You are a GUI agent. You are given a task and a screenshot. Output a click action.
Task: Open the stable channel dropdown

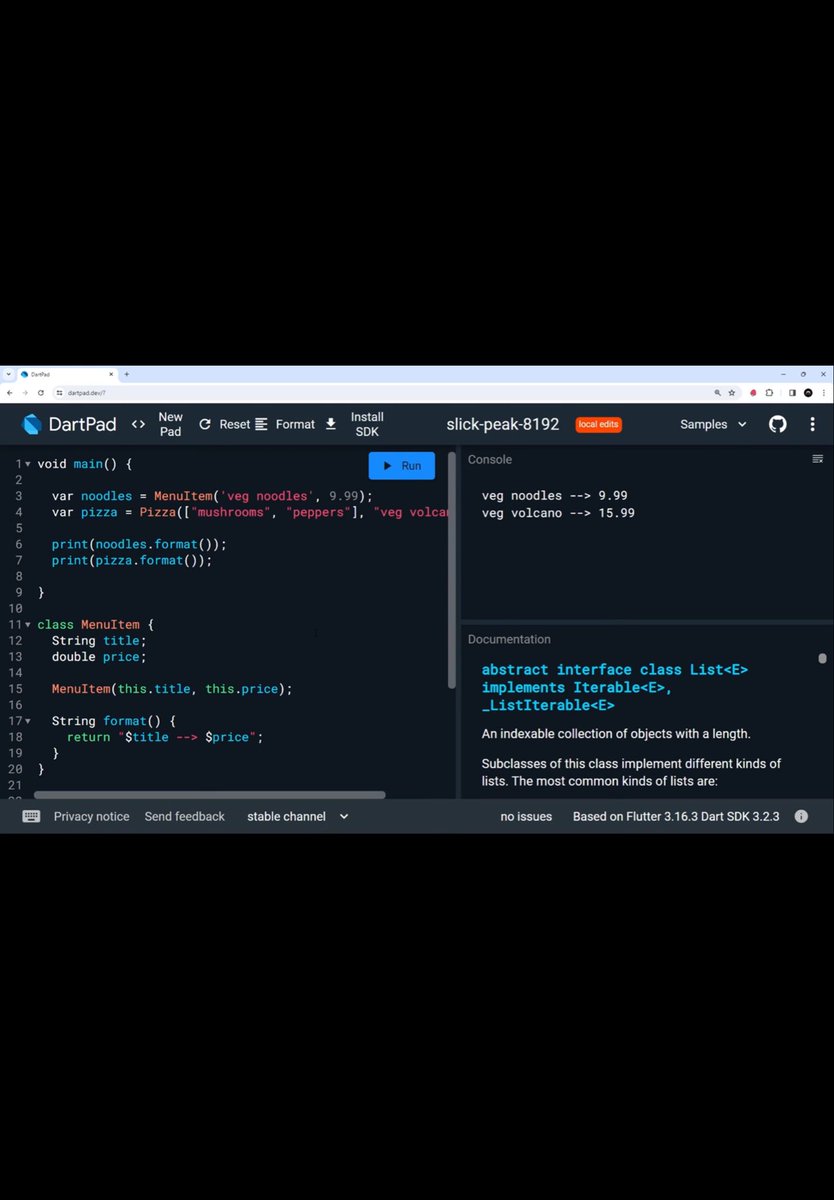[x=298, y=816]
